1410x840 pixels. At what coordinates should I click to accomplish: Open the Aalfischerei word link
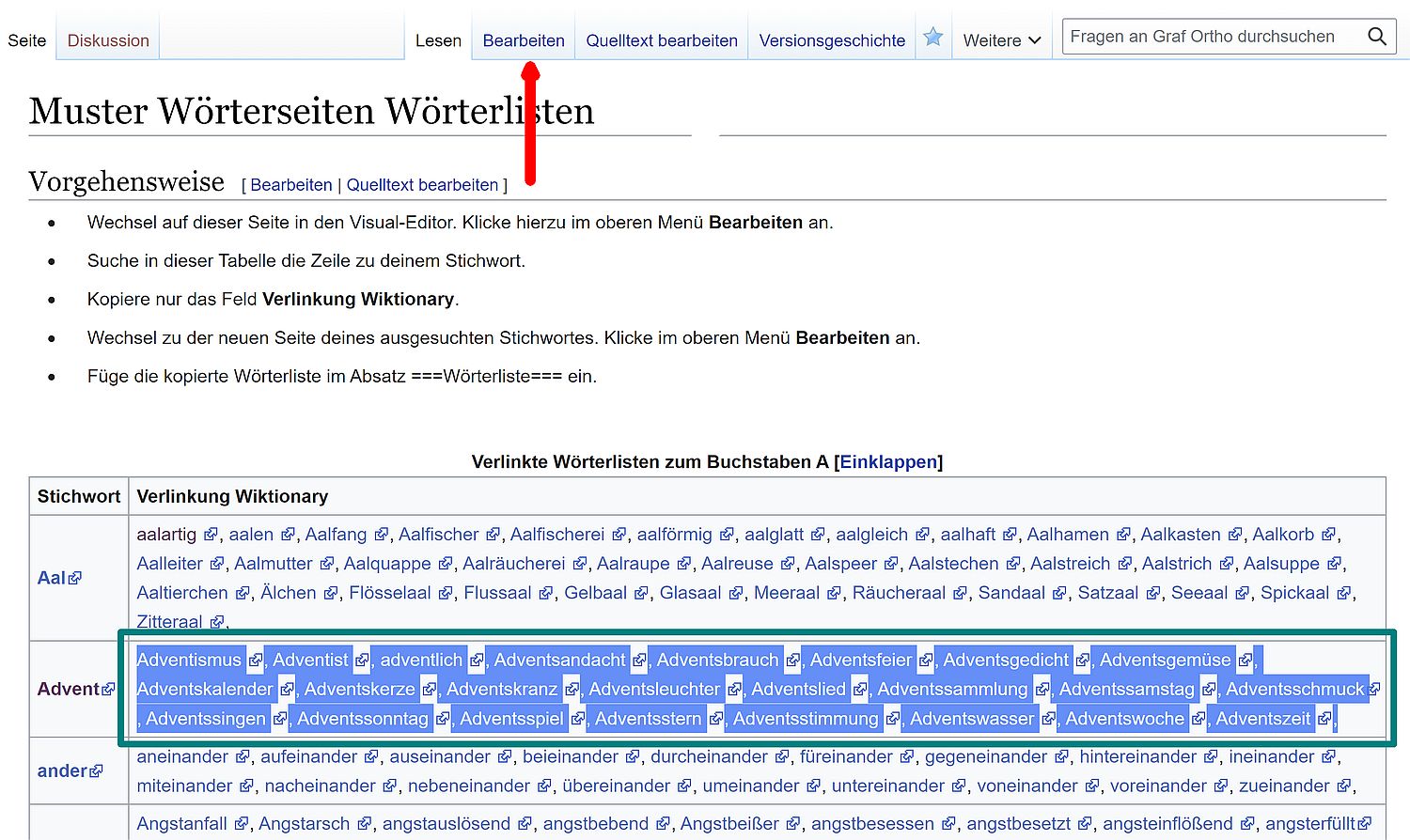pos(556,535)
